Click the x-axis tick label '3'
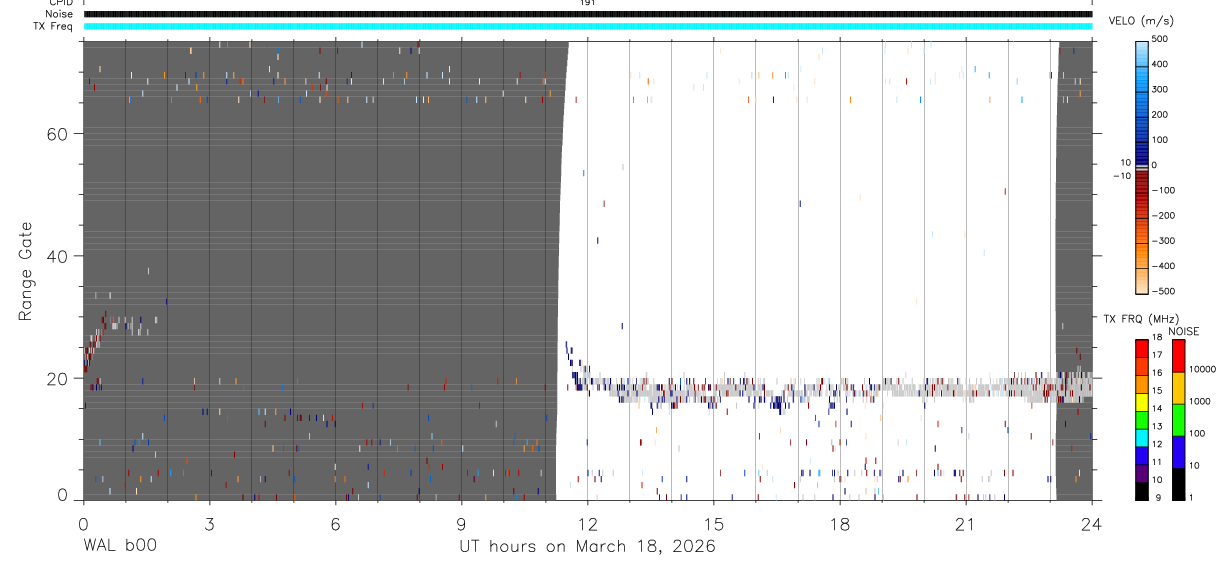 209,523
